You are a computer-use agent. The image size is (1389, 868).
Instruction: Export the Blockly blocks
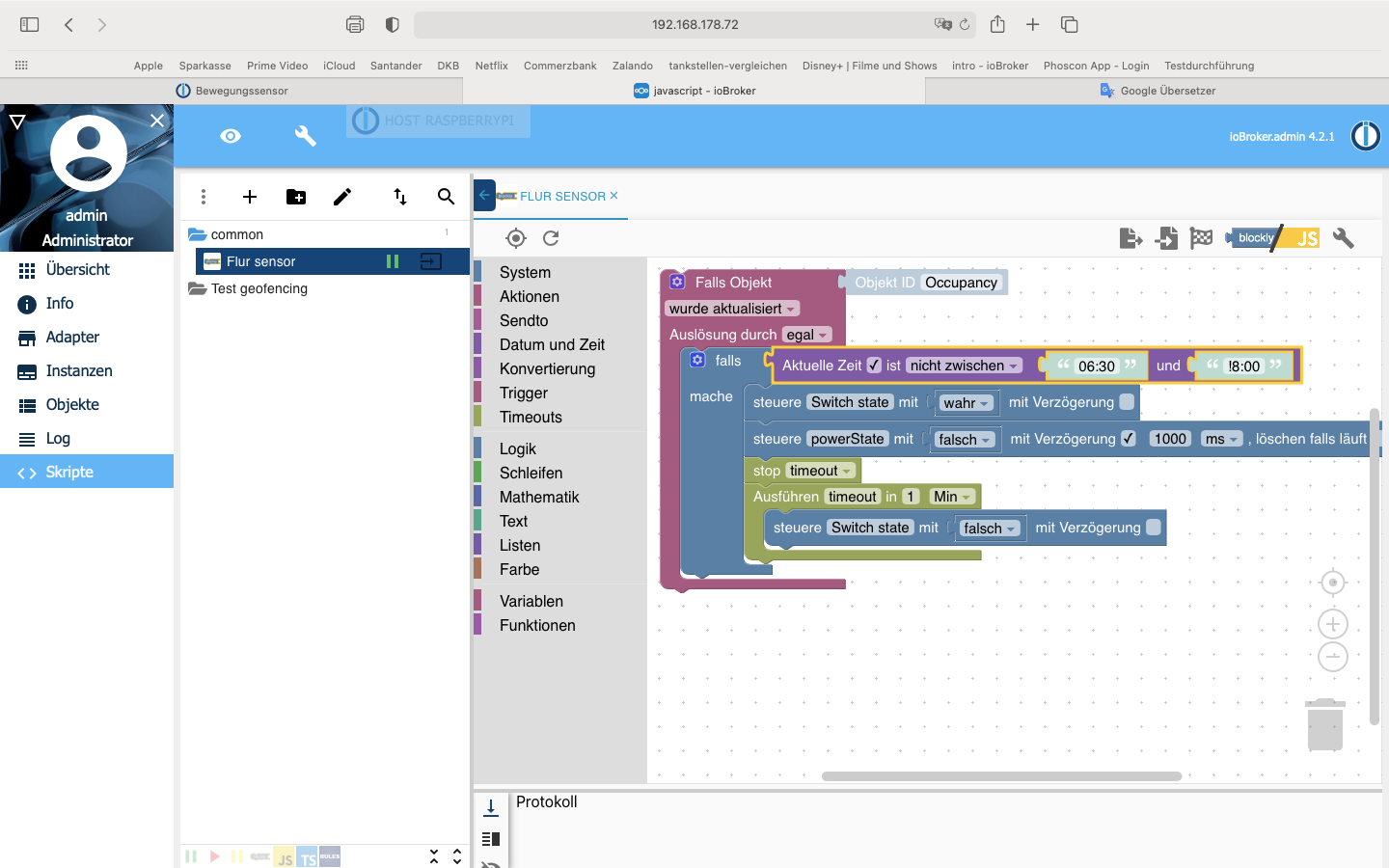[1130, 238]
